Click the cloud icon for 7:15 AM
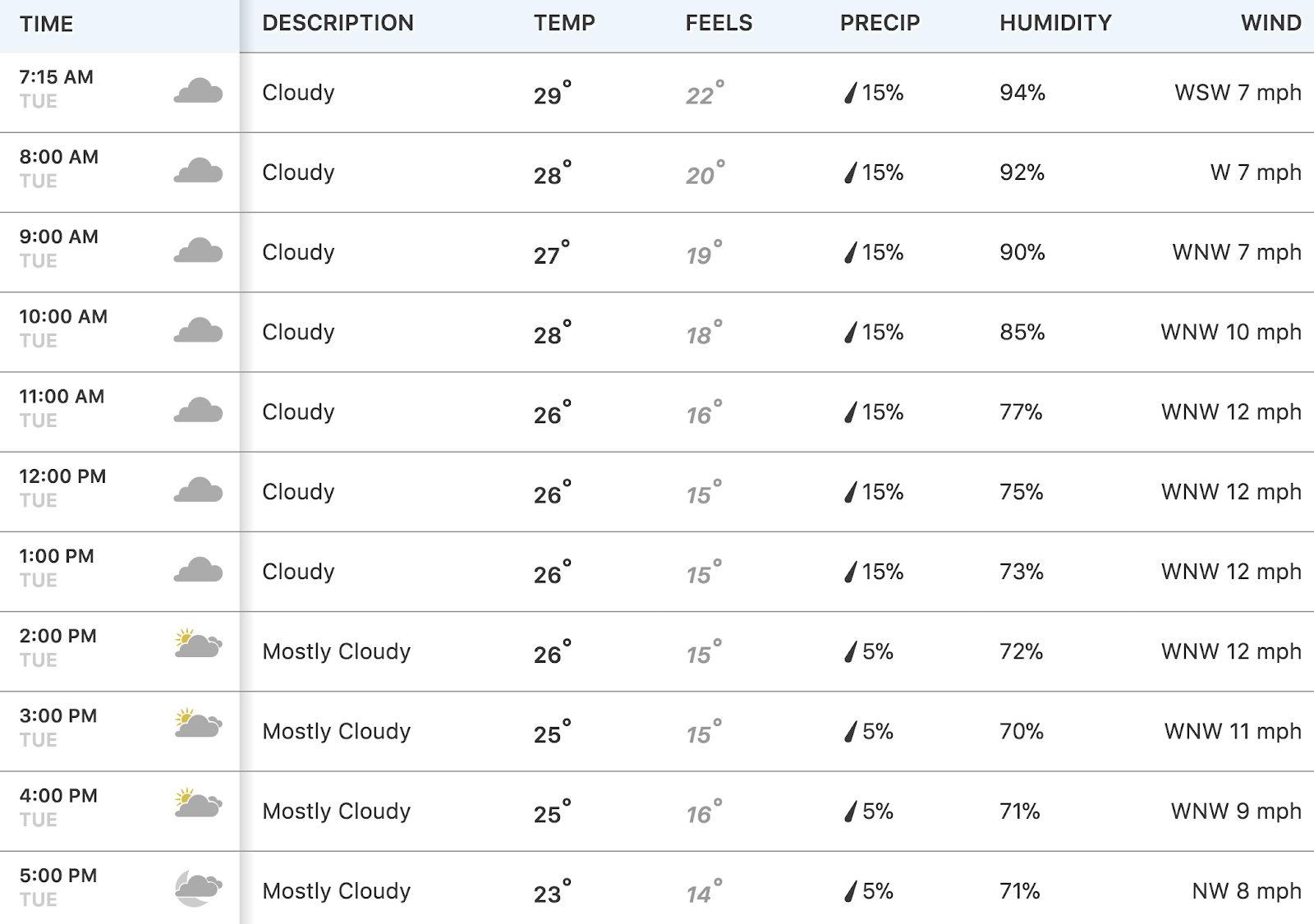The image size is (1314, 924). pos(198,90)
